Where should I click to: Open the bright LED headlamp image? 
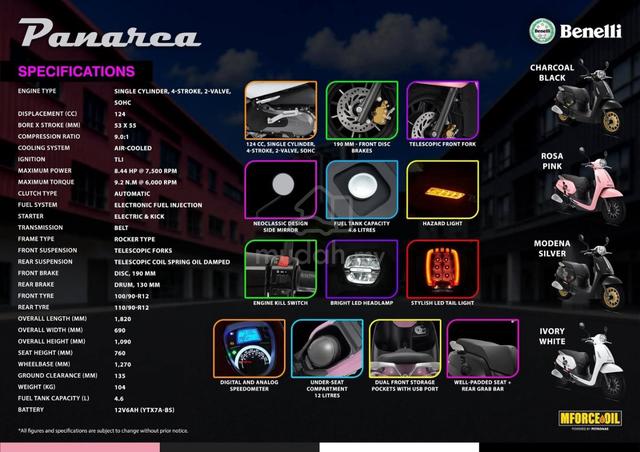(362, 269)
